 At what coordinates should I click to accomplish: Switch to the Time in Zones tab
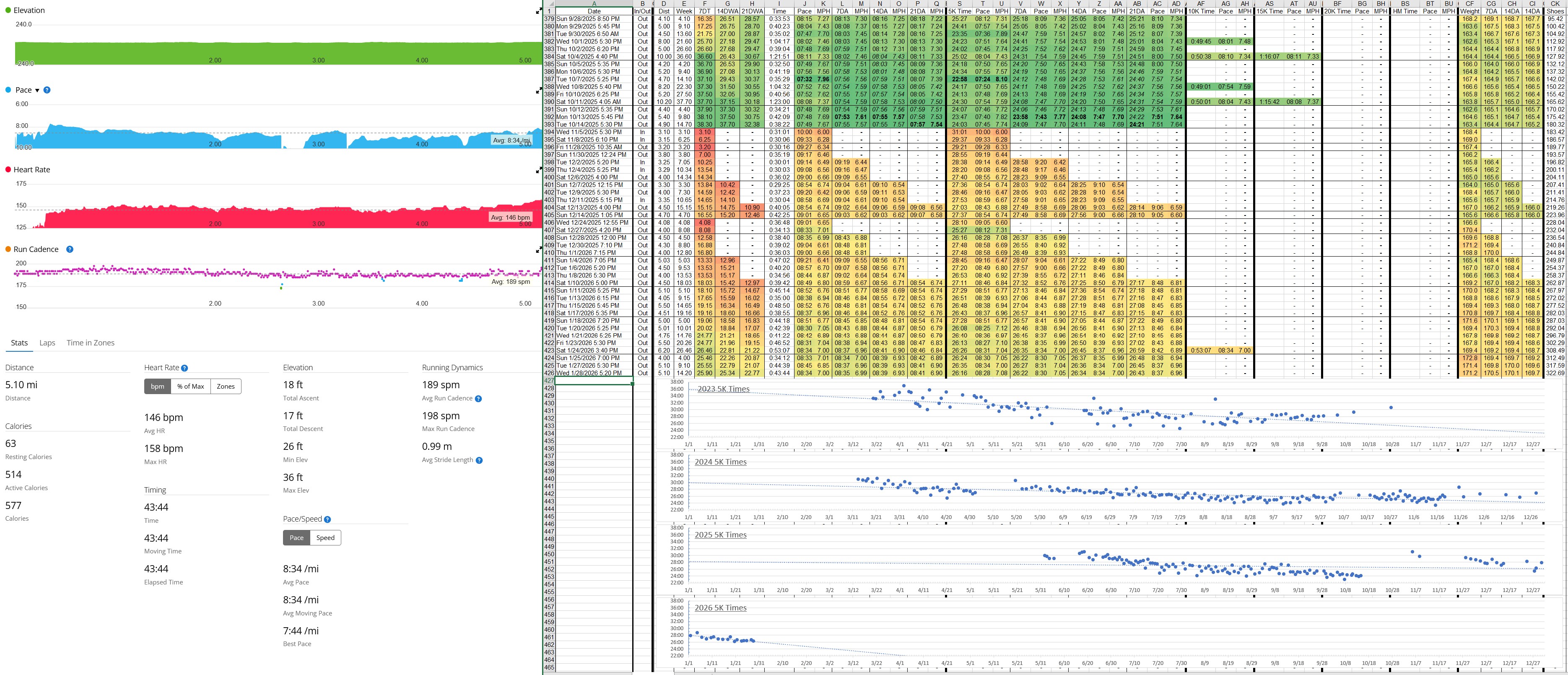(x=90, y=343)
